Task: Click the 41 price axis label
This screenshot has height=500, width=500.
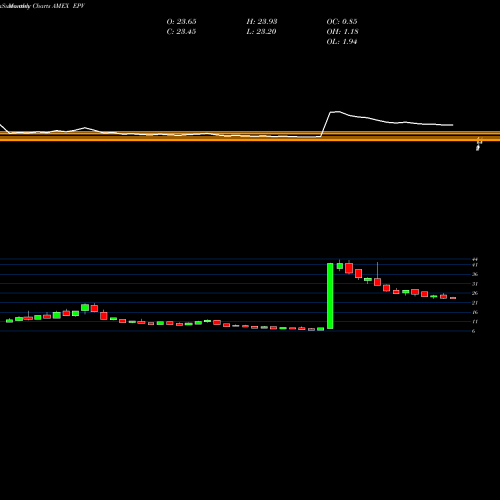Action: 475,265
